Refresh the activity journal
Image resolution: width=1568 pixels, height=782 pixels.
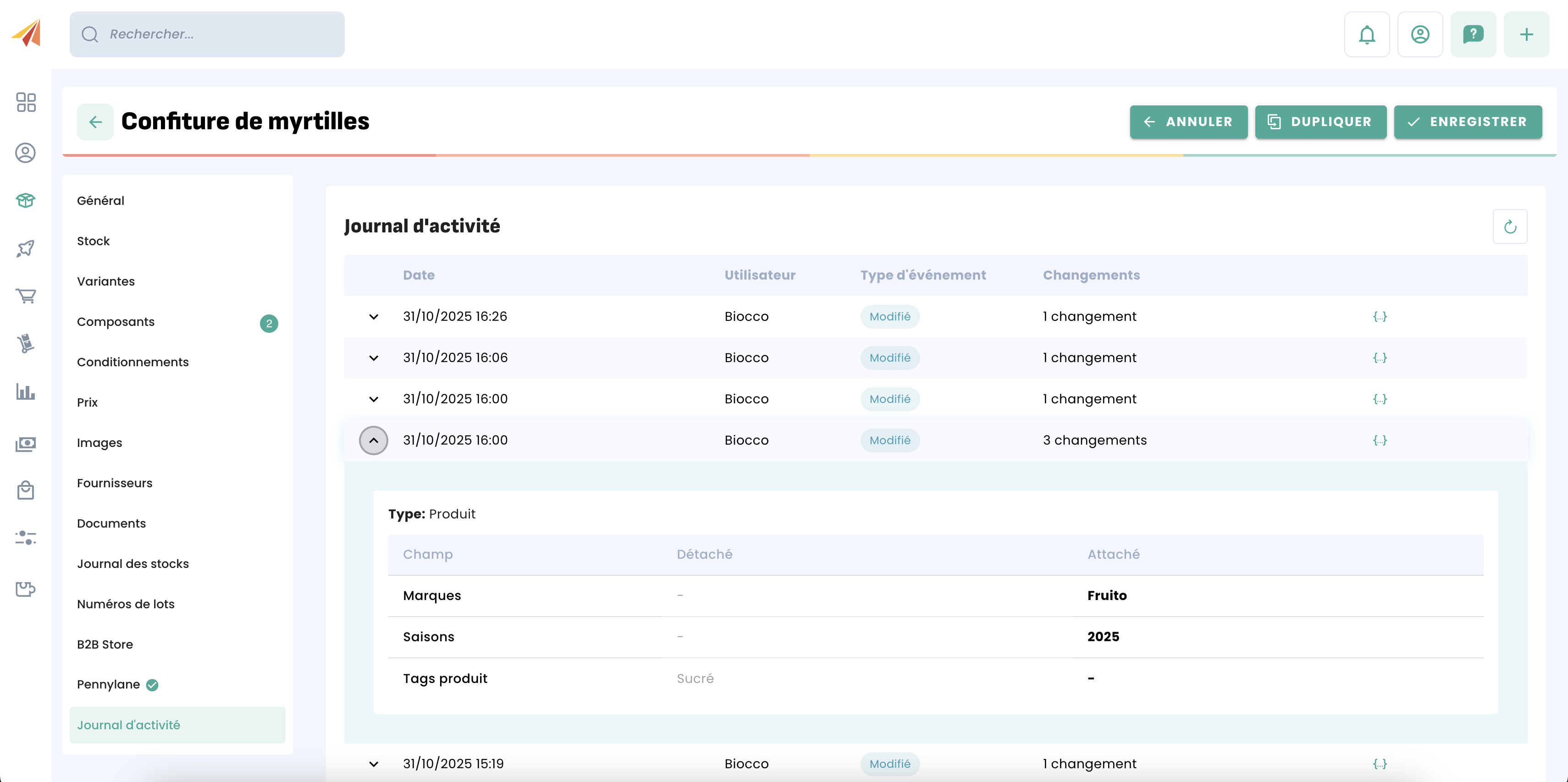point(1510,226)
